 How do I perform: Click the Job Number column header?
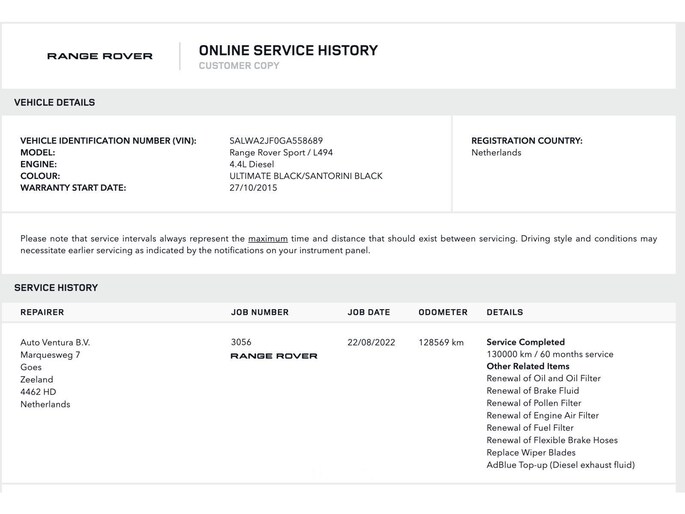(x=259, y=312)
